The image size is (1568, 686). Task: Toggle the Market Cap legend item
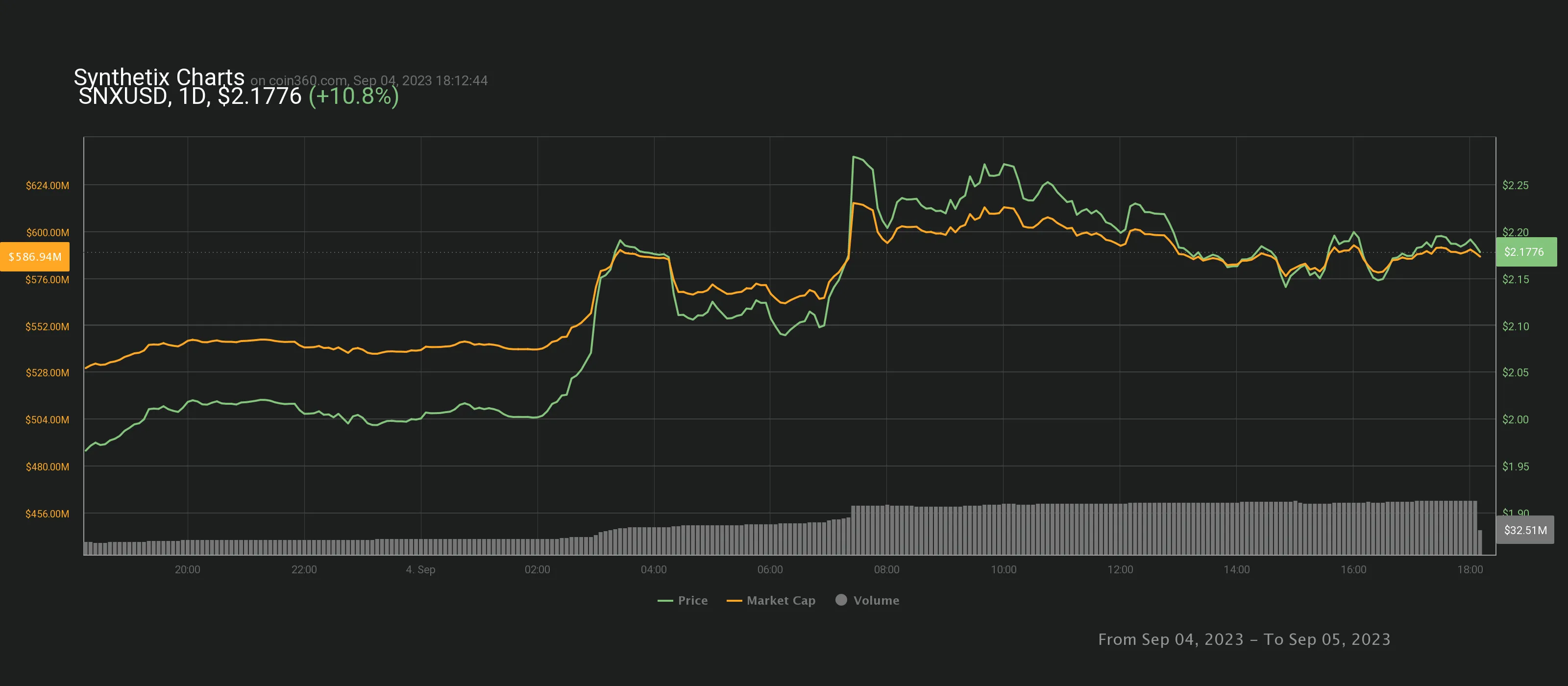(781, 600)
